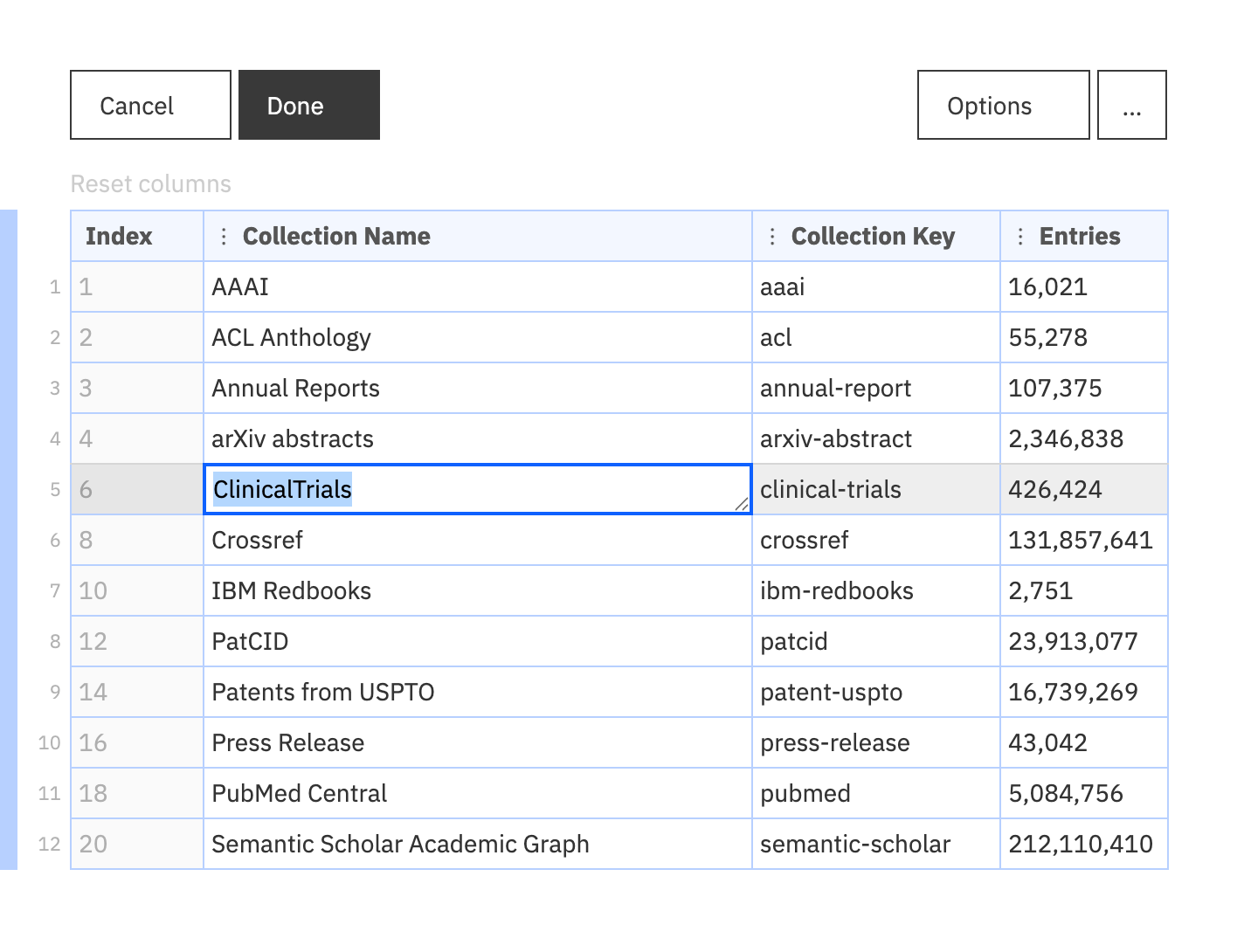Open the Options button
The height and width of the screenshot is (952, 1244).
point(1004,105)
